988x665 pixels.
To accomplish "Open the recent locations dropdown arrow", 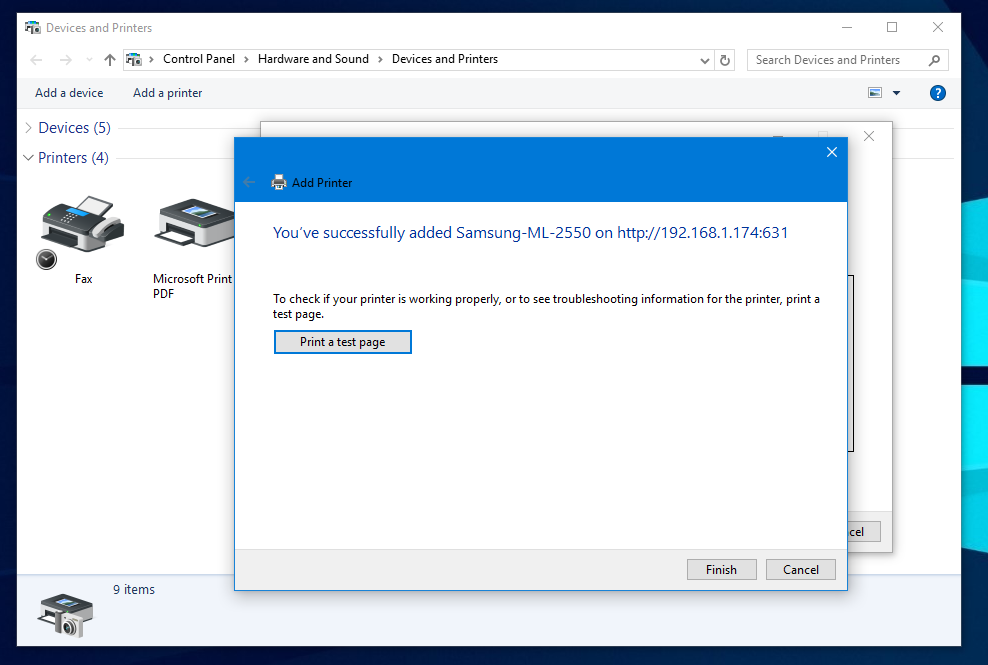I will [88, 60].
